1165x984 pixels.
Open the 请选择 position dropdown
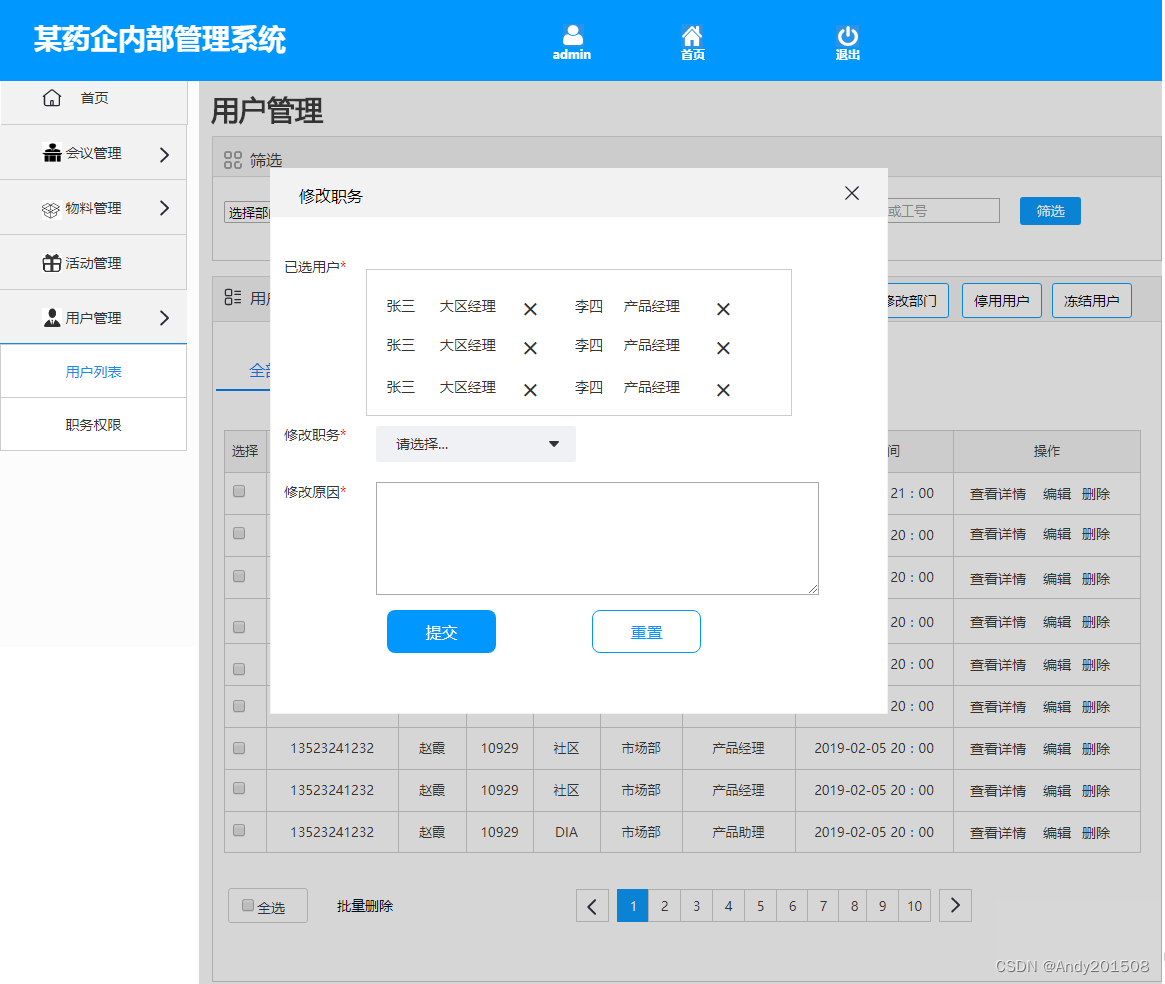(475, 444)
